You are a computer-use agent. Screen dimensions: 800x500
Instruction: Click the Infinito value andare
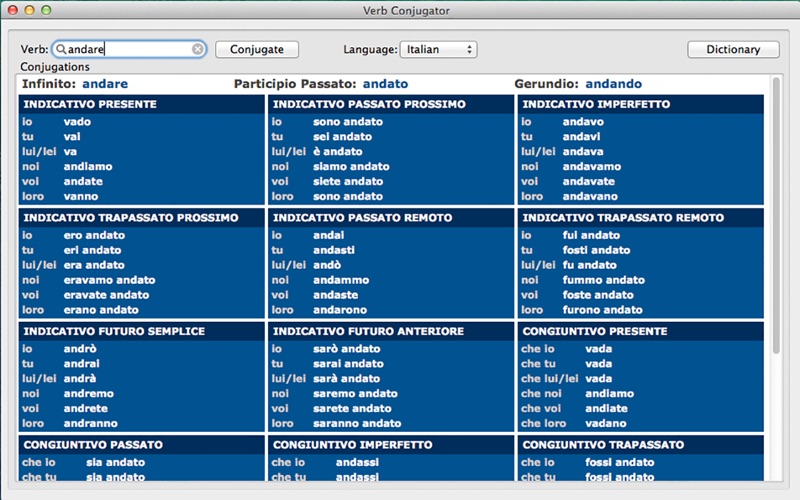(105, 84)
